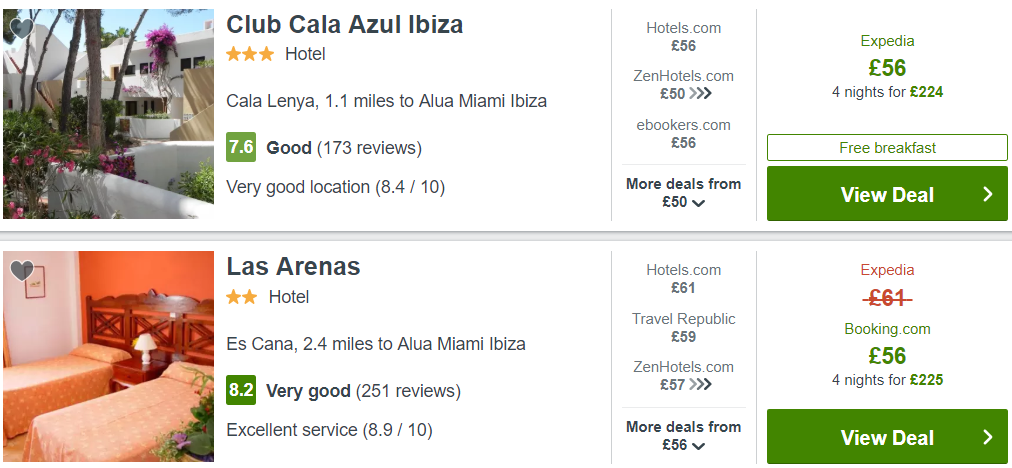Click the 7.6 rating badge
Viewport: 1012px width, 468px height.
click(x=241, y=147)
